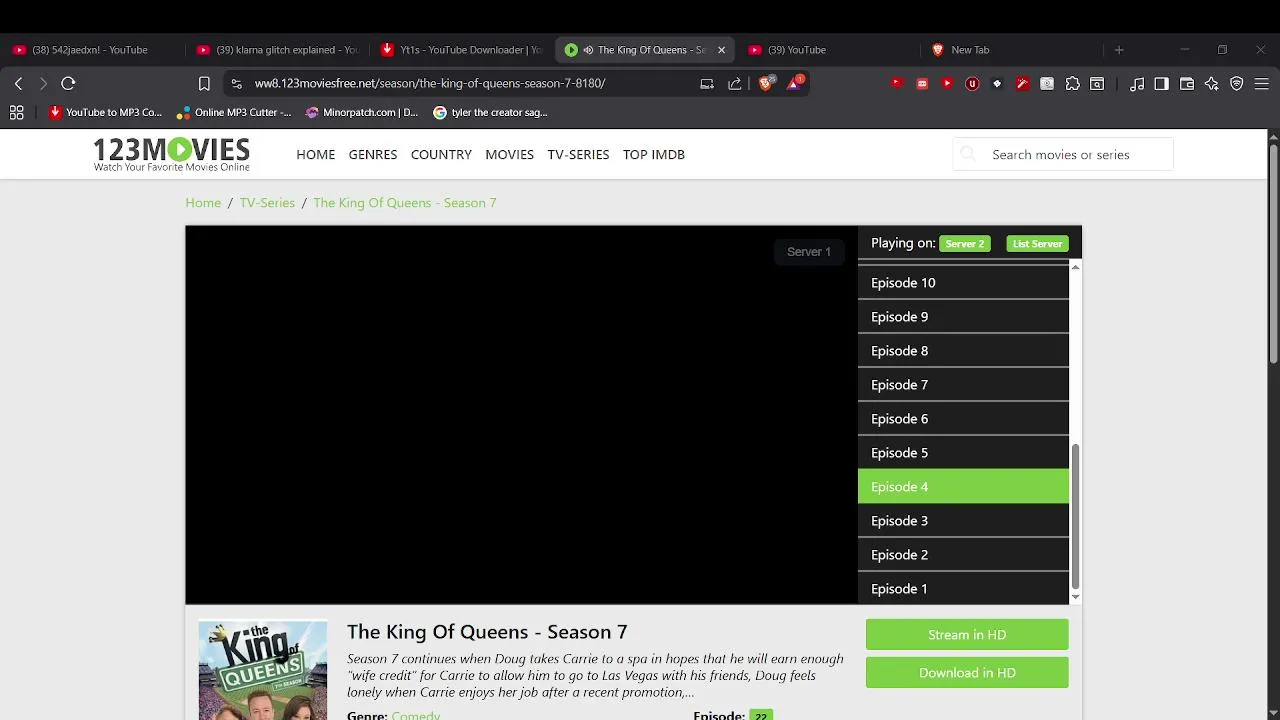Share this page via the share icon
Screen dimensions: 1280x720
click(735, 83)
